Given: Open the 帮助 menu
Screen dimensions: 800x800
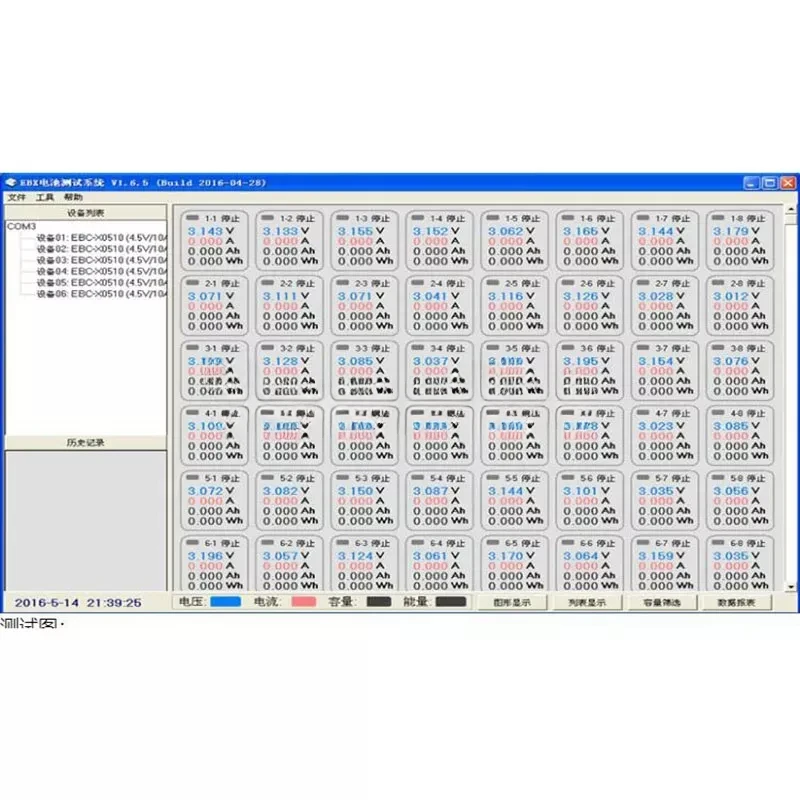Looking at the screenshot, I should click(x=73, y=197).
